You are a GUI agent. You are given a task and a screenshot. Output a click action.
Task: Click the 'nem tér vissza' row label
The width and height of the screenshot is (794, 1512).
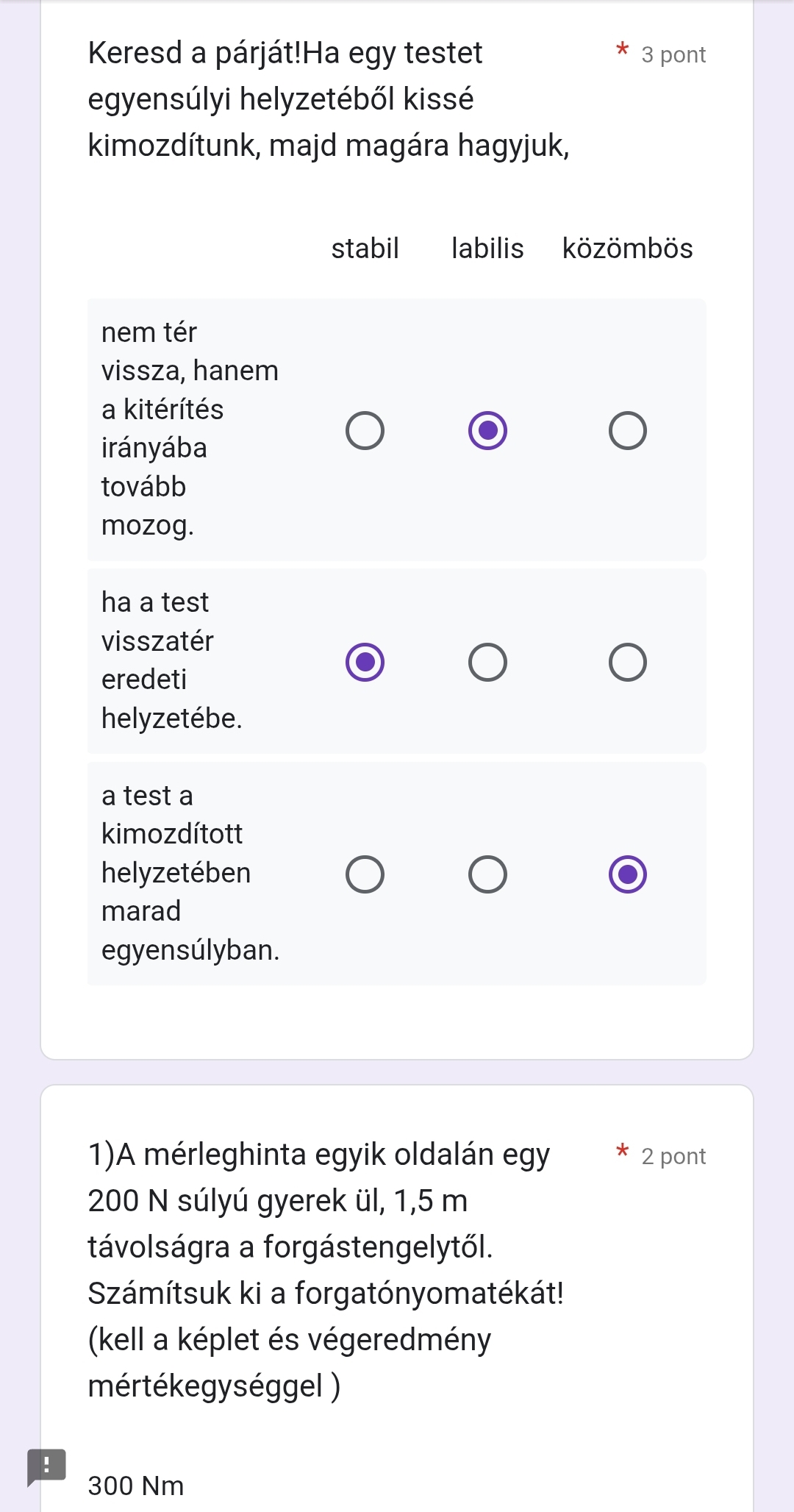190,429
